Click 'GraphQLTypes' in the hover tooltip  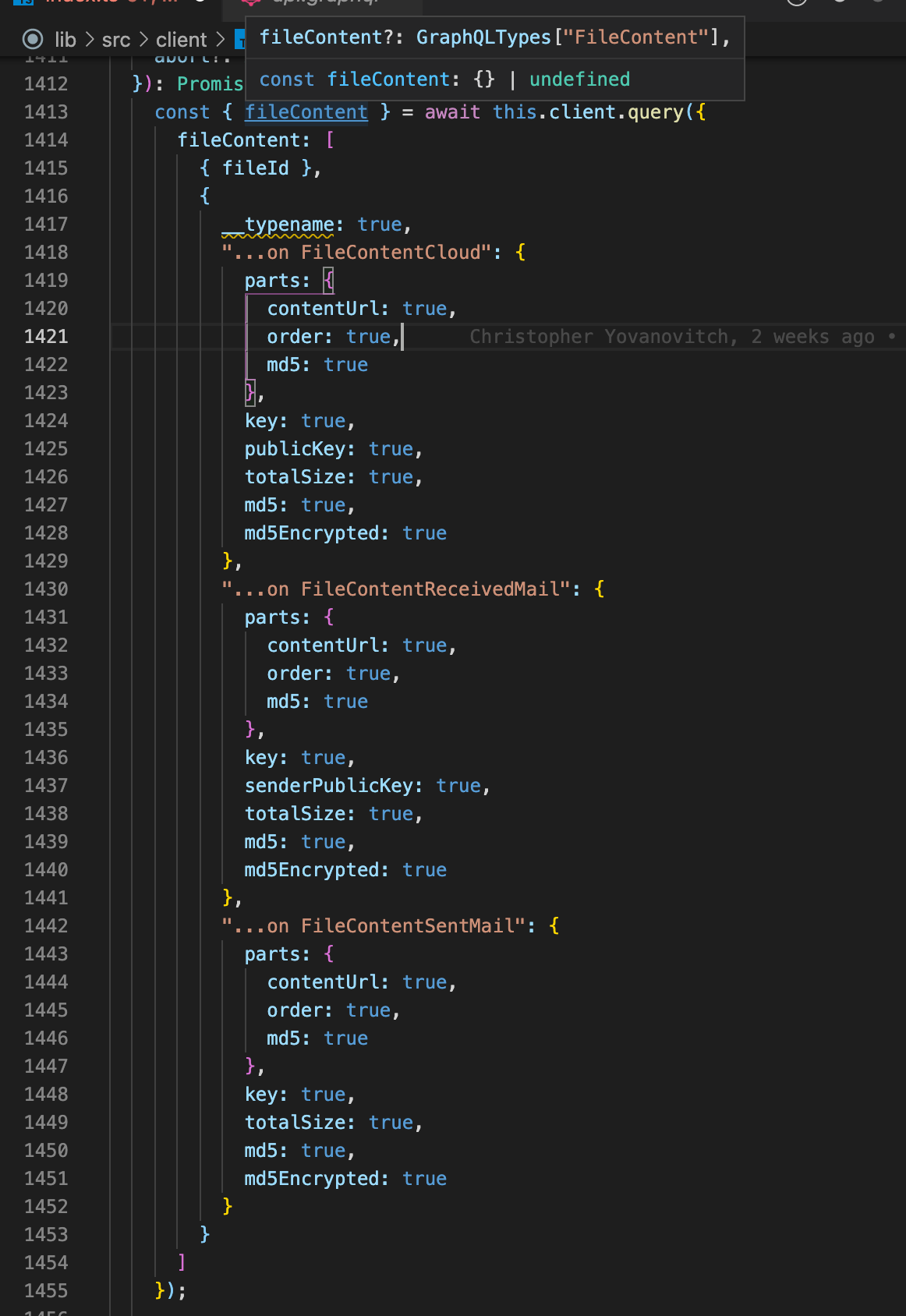483,37
